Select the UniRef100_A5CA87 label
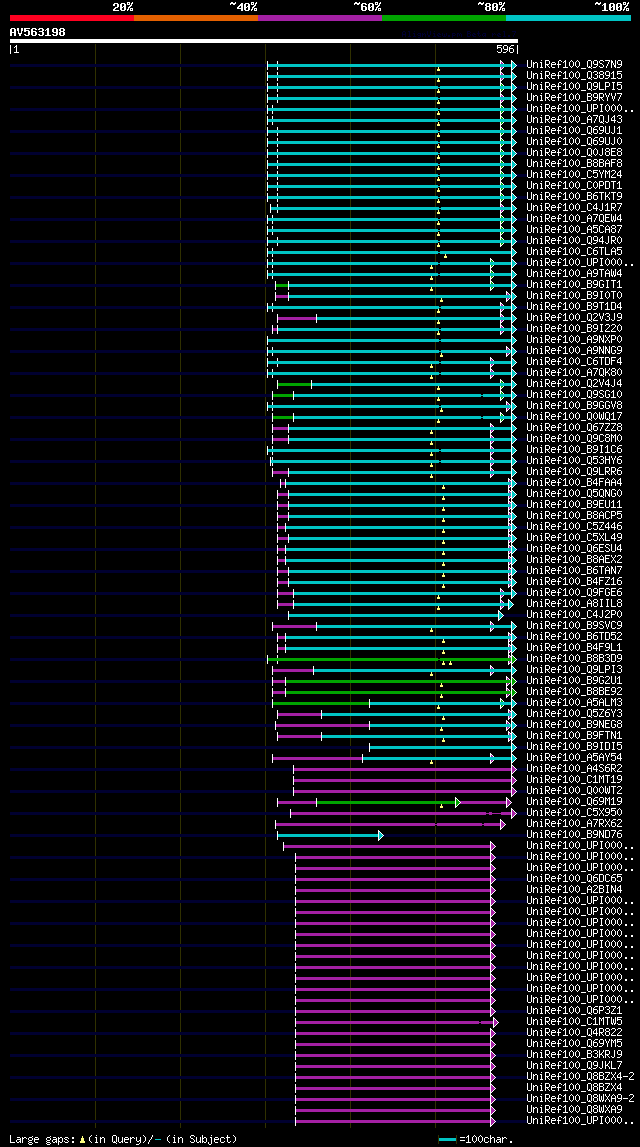This screenshot has width=640, height=1147. 574,229
